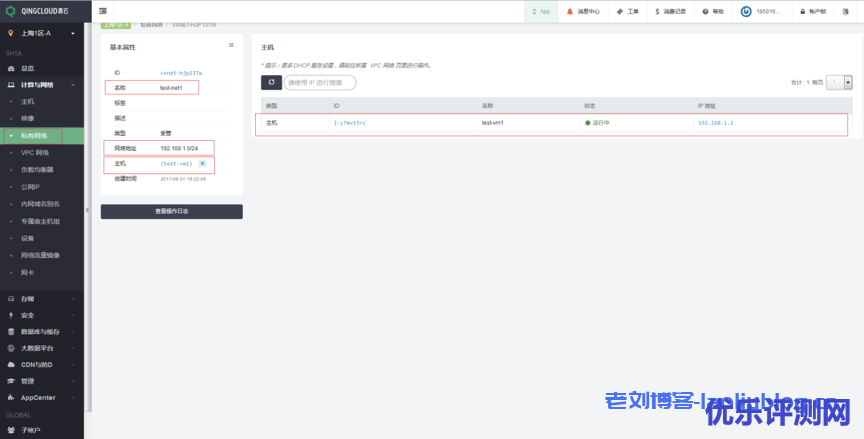Click the sidebar collapse handle
The height and width of the screenshot is (439, 864).
pyautogui.click(x=86, y=210)
